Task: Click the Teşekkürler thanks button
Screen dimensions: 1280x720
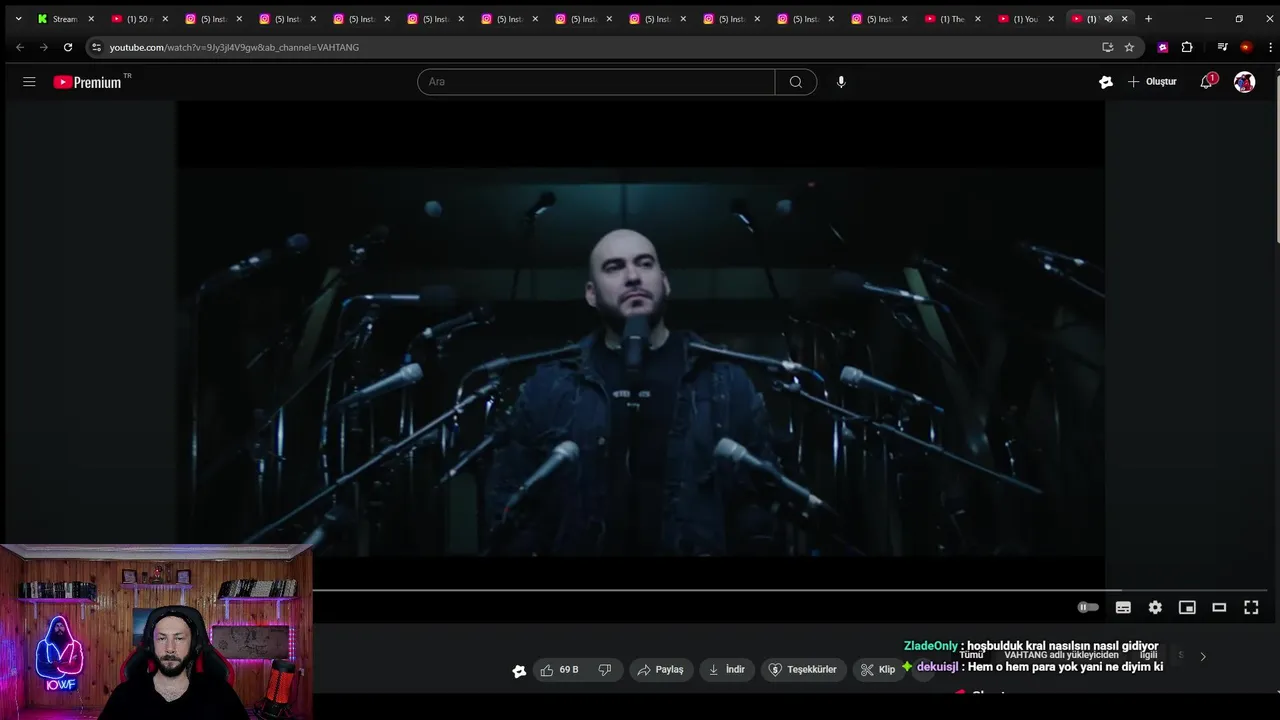Action: tap(803, 670)
